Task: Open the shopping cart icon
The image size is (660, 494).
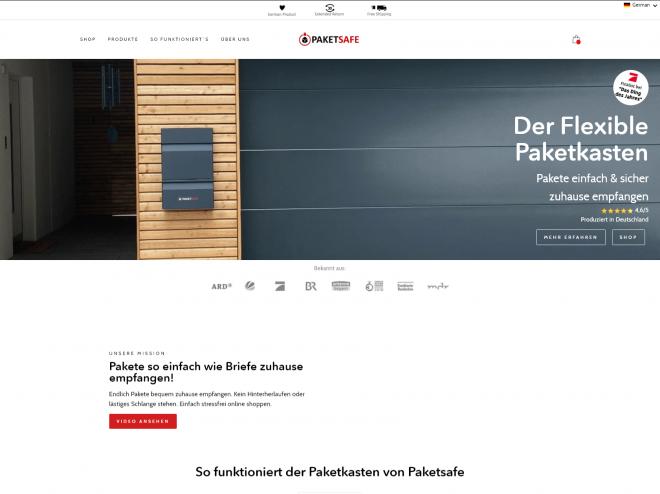Action: tap(576, 40)
